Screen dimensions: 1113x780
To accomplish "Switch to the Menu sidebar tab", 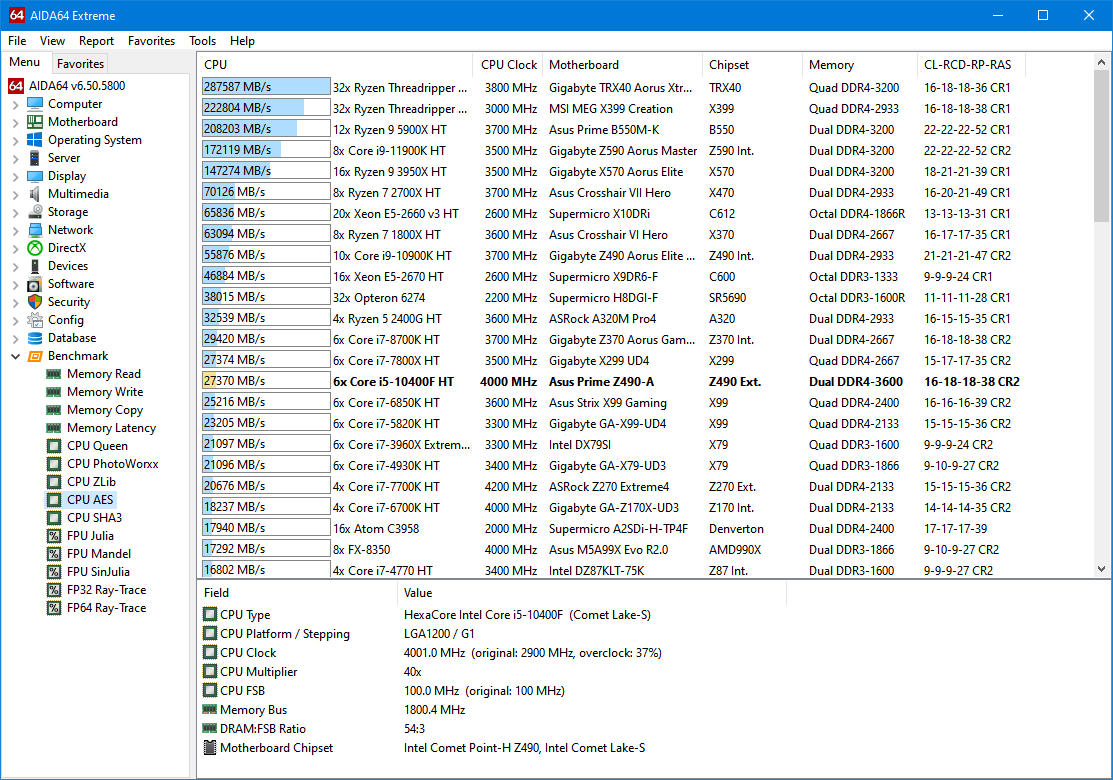I will (25, 62).
